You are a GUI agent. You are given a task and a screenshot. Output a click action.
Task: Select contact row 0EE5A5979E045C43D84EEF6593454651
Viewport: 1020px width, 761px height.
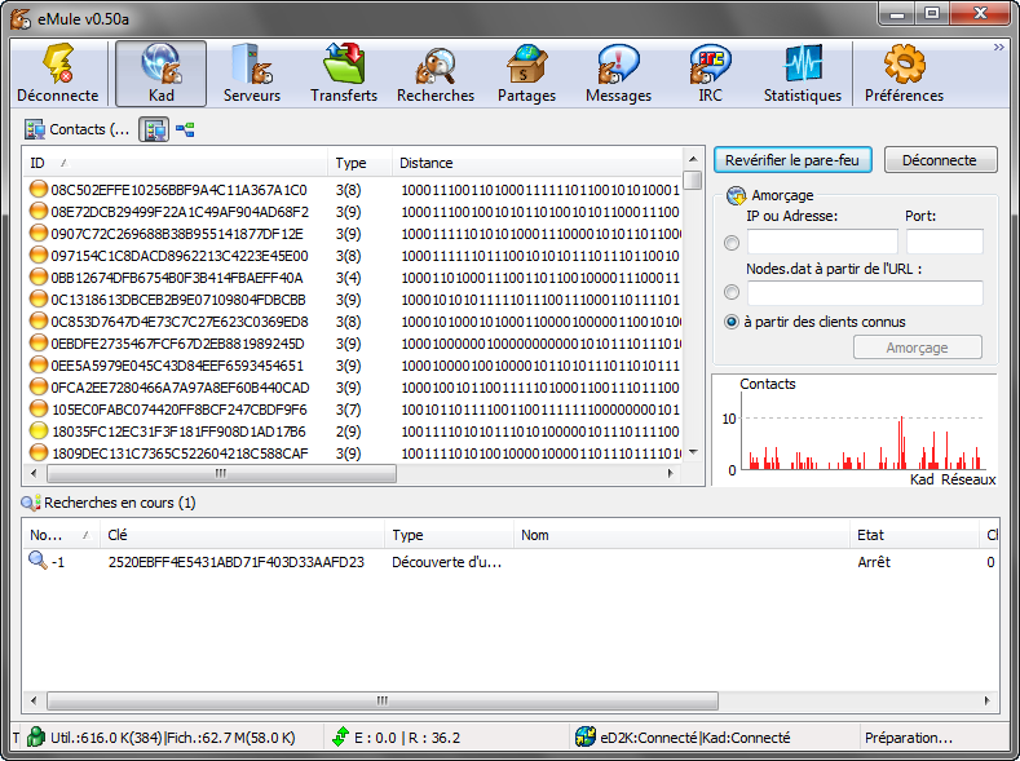pos(353,366)
